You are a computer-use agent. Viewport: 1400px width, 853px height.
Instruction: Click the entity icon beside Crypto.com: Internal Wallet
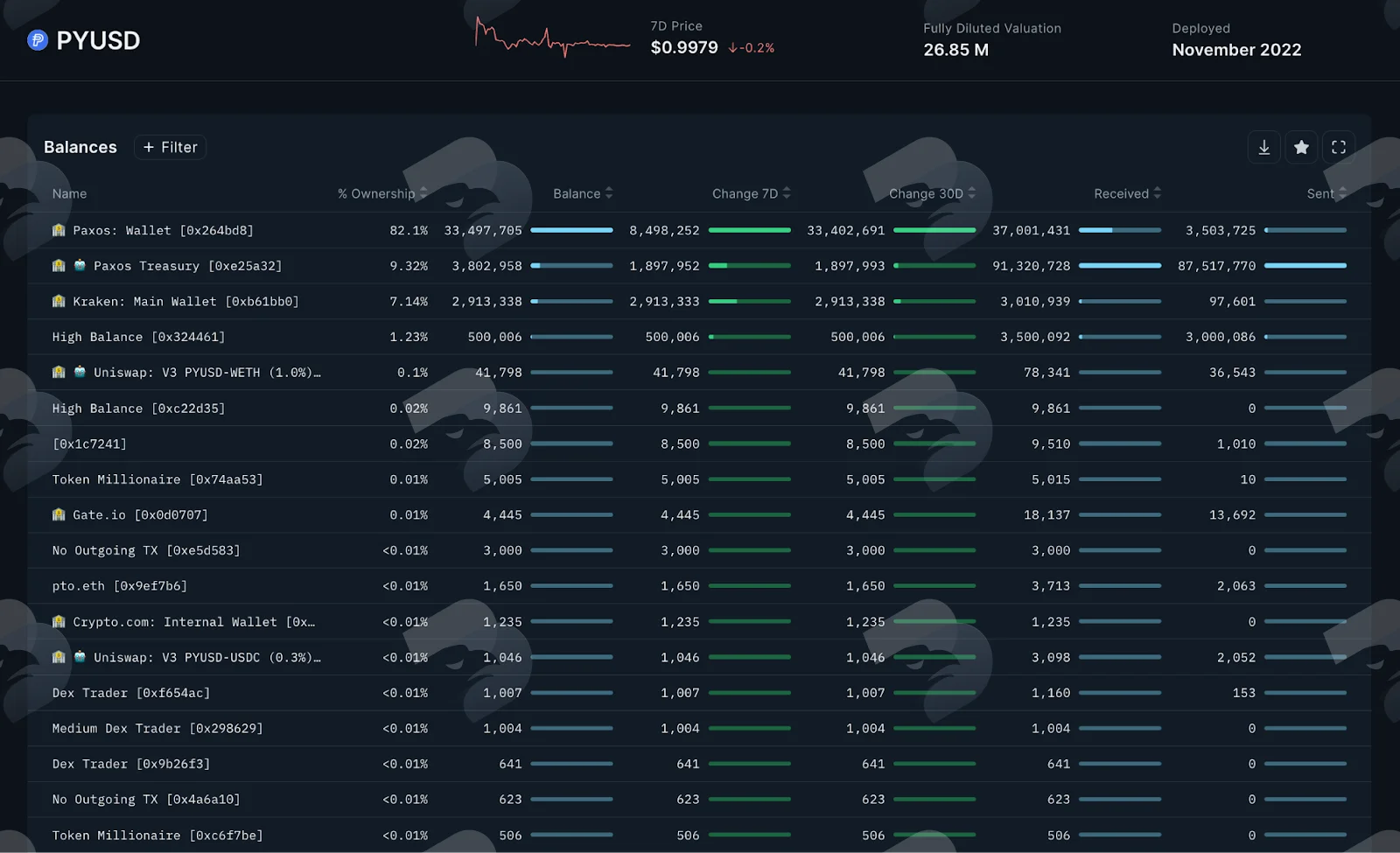tap(59, 621)
